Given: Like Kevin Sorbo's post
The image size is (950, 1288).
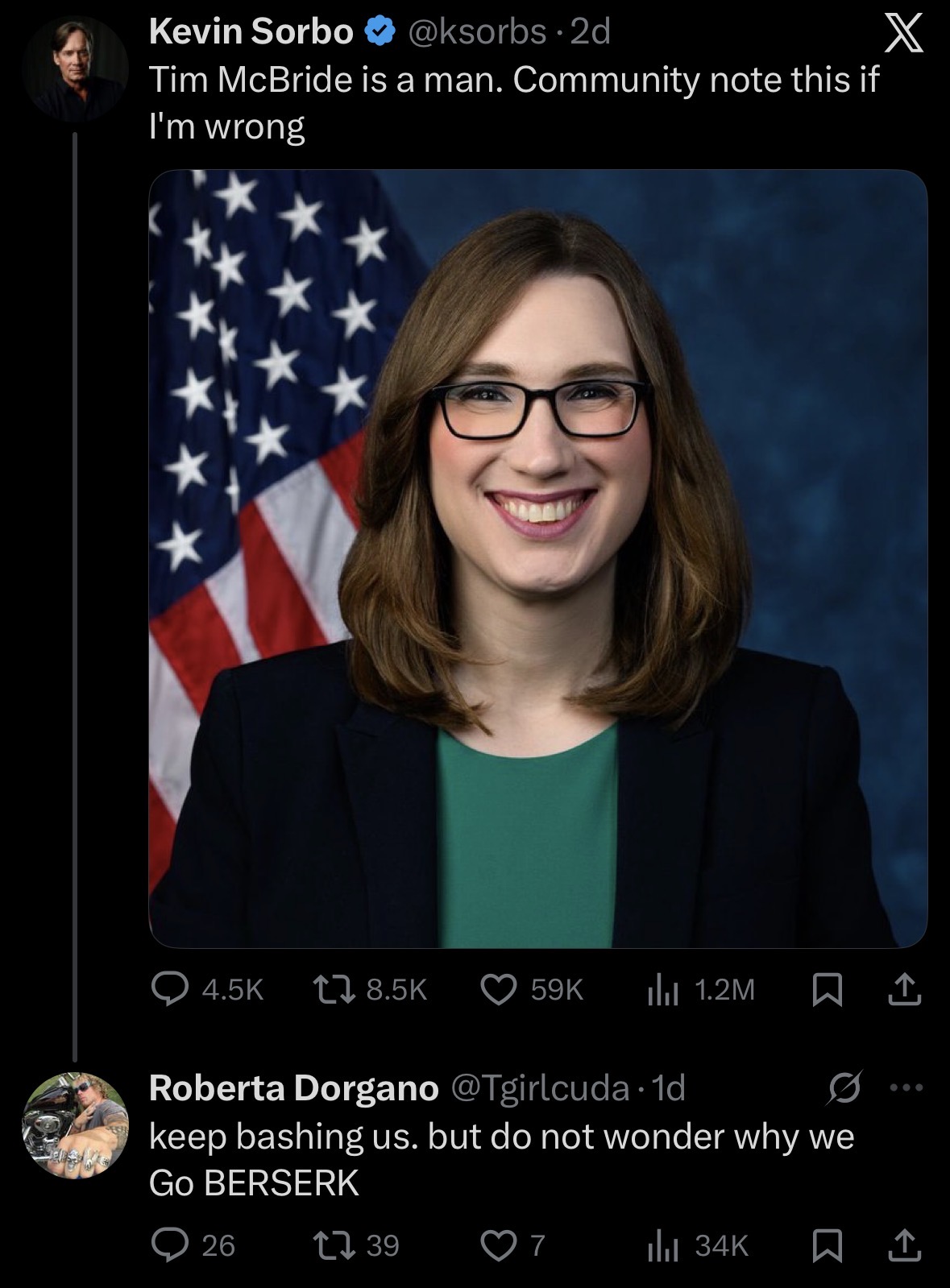Looking at the screenshot, I should point(532,989).
